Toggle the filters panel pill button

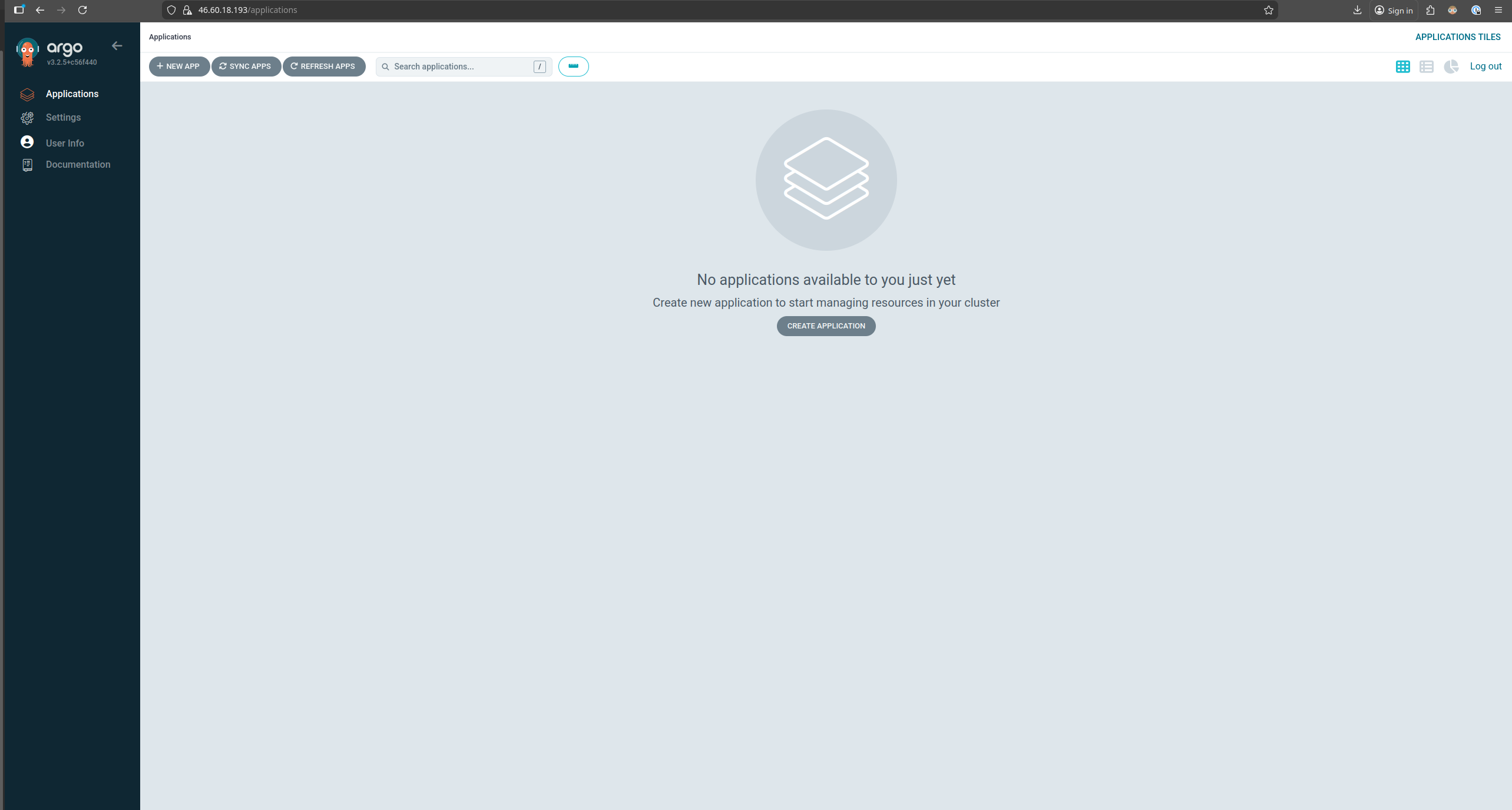click(x=573, y=67)
